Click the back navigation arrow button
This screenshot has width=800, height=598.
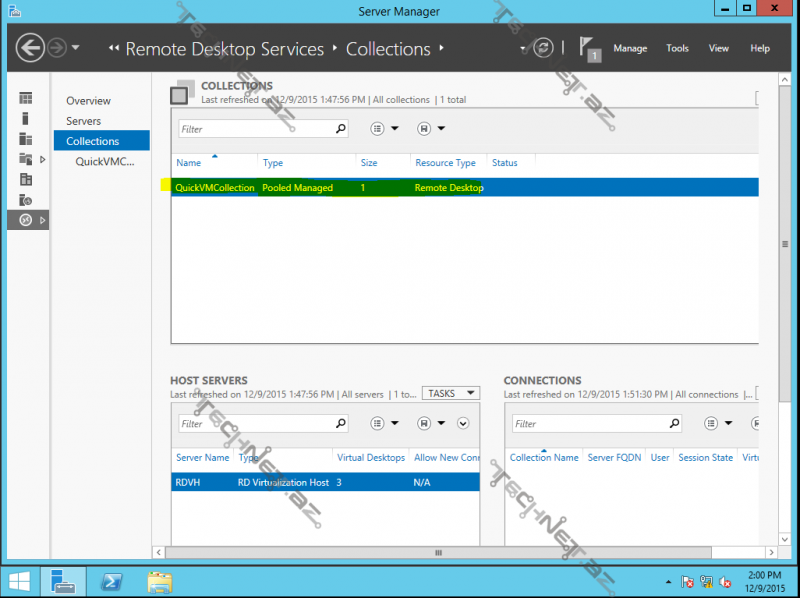point(31,48)
